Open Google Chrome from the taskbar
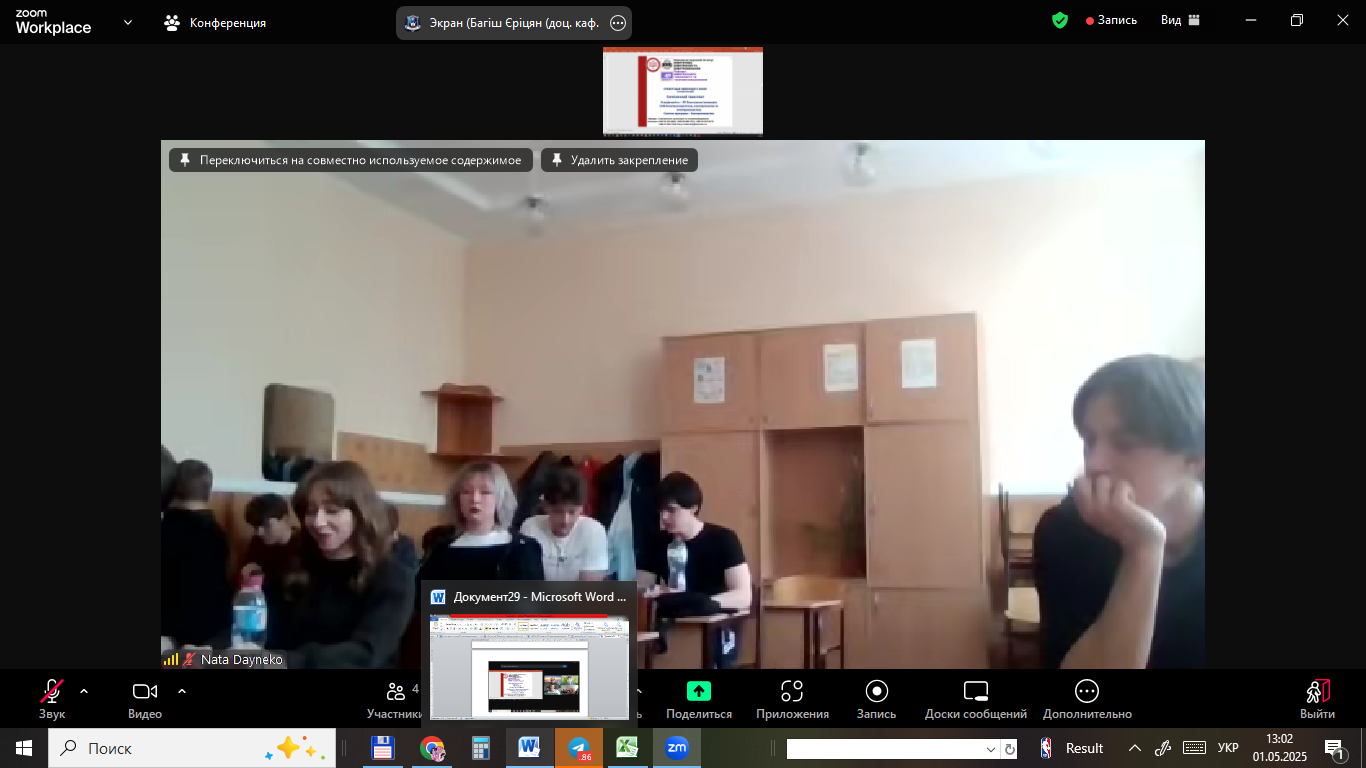The image size is (1366, 768). [432, 748]
